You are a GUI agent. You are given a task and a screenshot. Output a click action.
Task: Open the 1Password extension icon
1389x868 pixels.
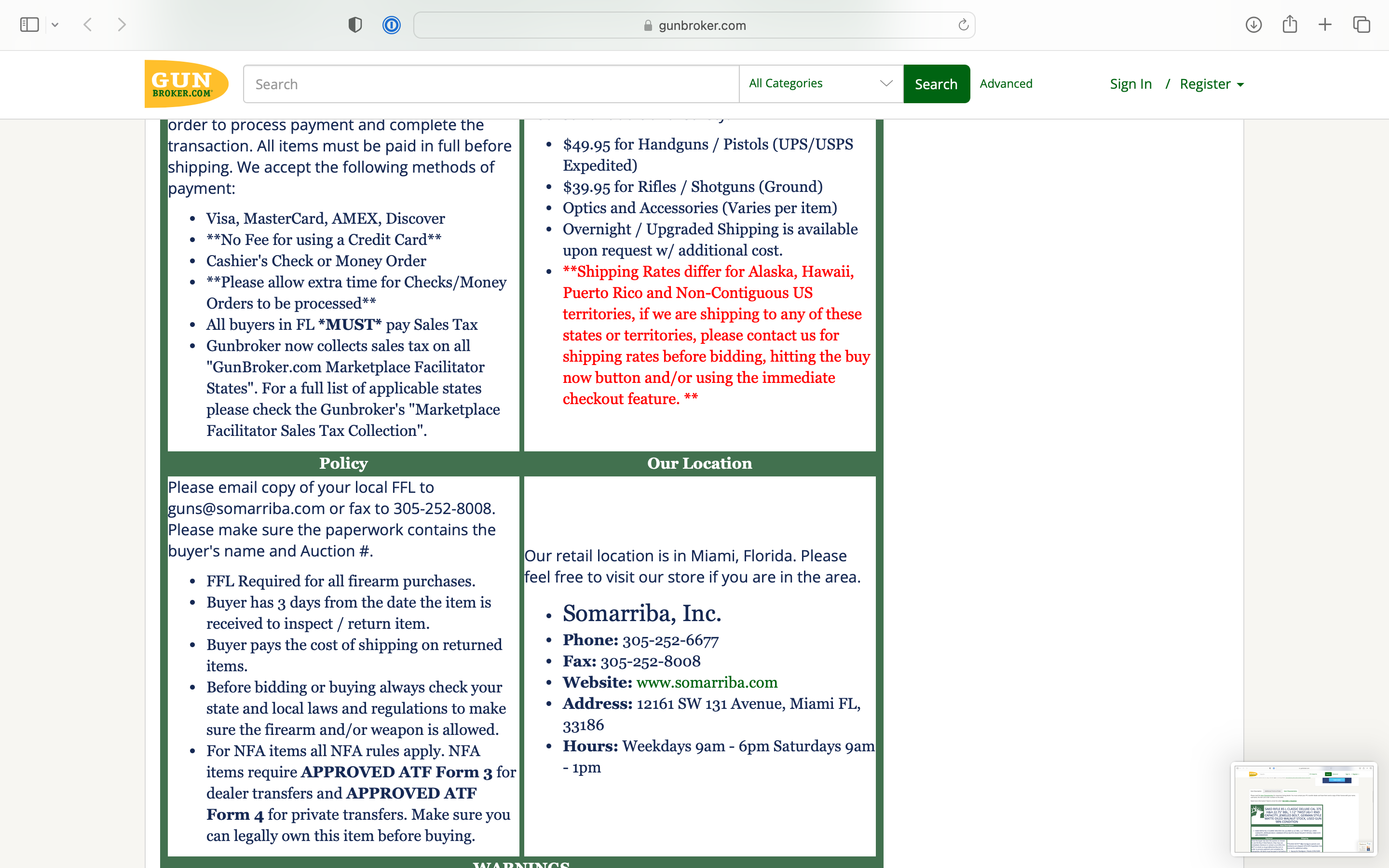point(392,25)
